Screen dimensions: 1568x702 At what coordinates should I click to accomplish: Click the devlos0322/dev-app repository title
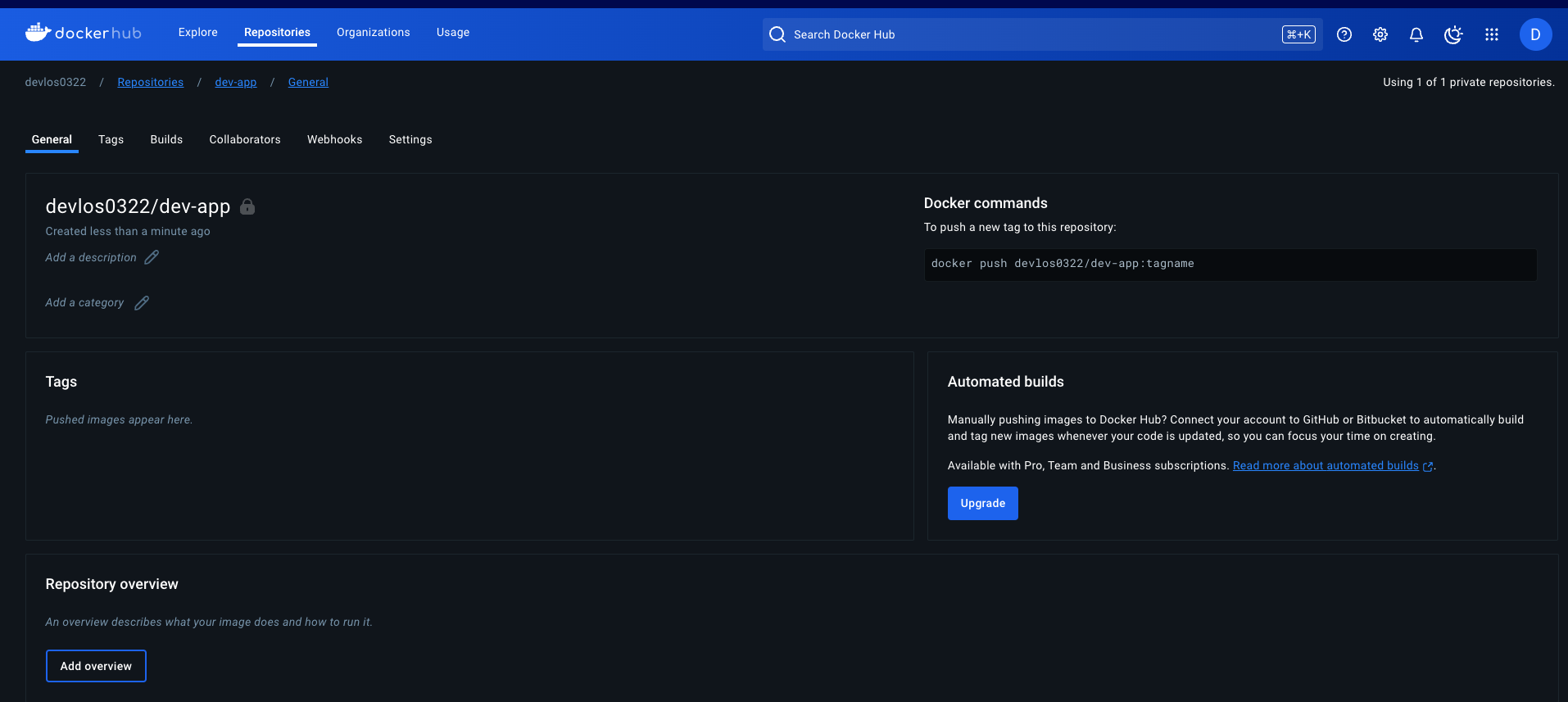(x=138, y=206)
